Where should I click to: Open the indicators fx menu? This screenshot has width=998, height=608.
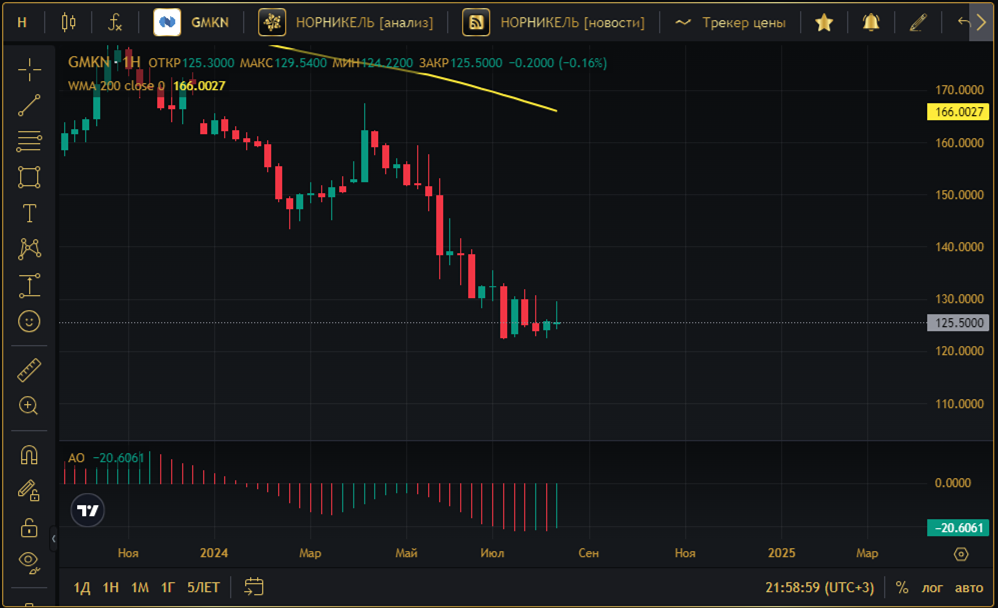pyautogui.click(x=115, y=23)
